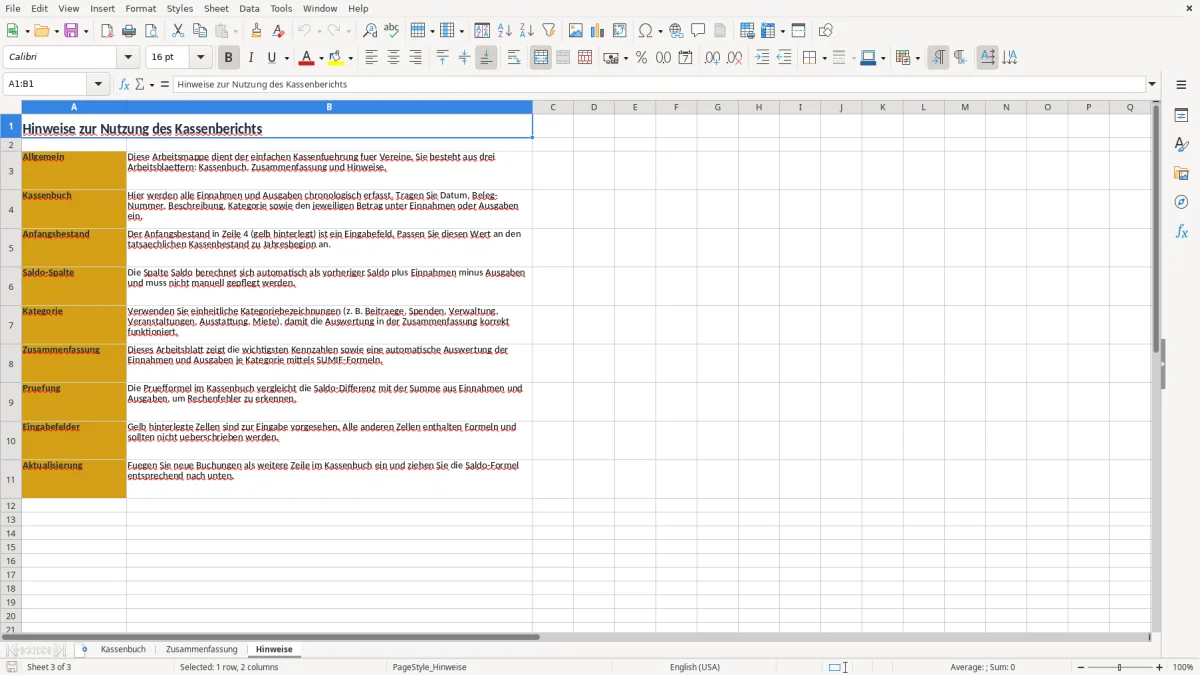
Task: Toggle Merge and Center Cells
Action: tap(541, 58)
